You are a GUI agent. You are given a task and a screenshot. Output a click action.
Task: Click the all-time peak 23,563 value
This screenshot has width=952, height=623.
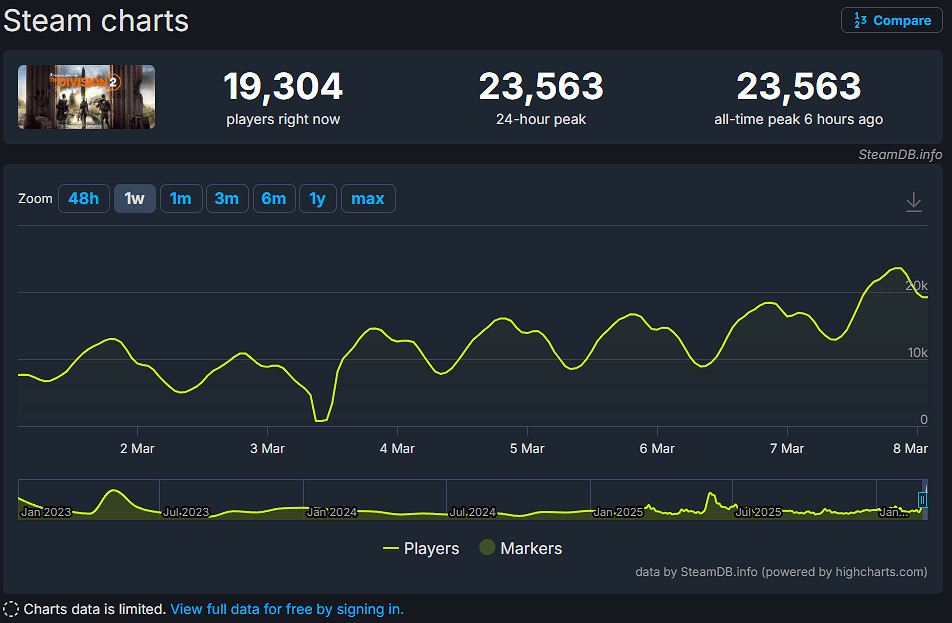click(x=799, y=87)
